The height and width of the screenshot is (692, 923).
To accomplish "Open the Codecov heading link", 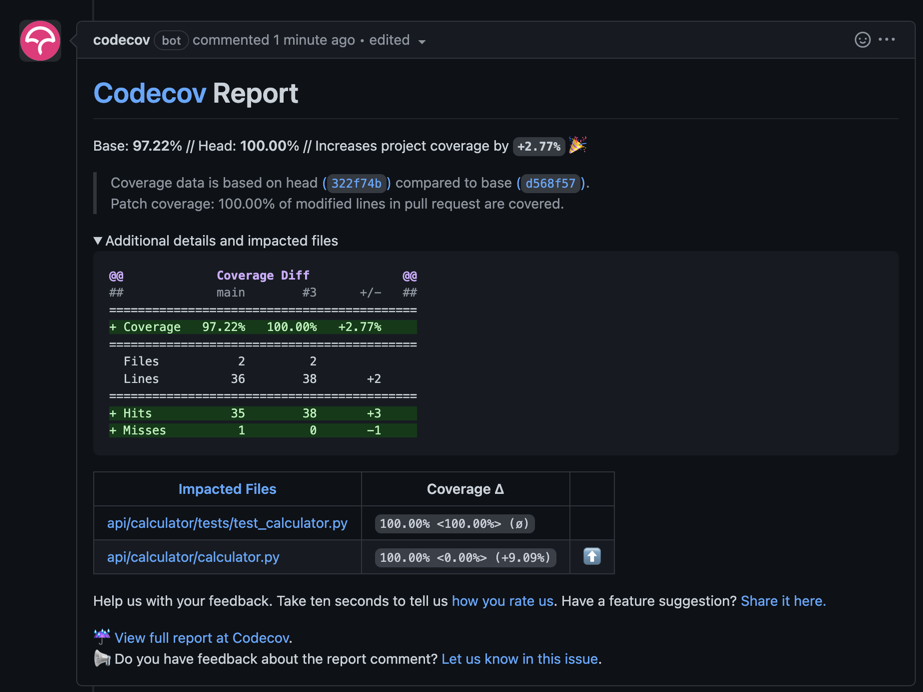I will pyautogui.click(x=150, y=93).
